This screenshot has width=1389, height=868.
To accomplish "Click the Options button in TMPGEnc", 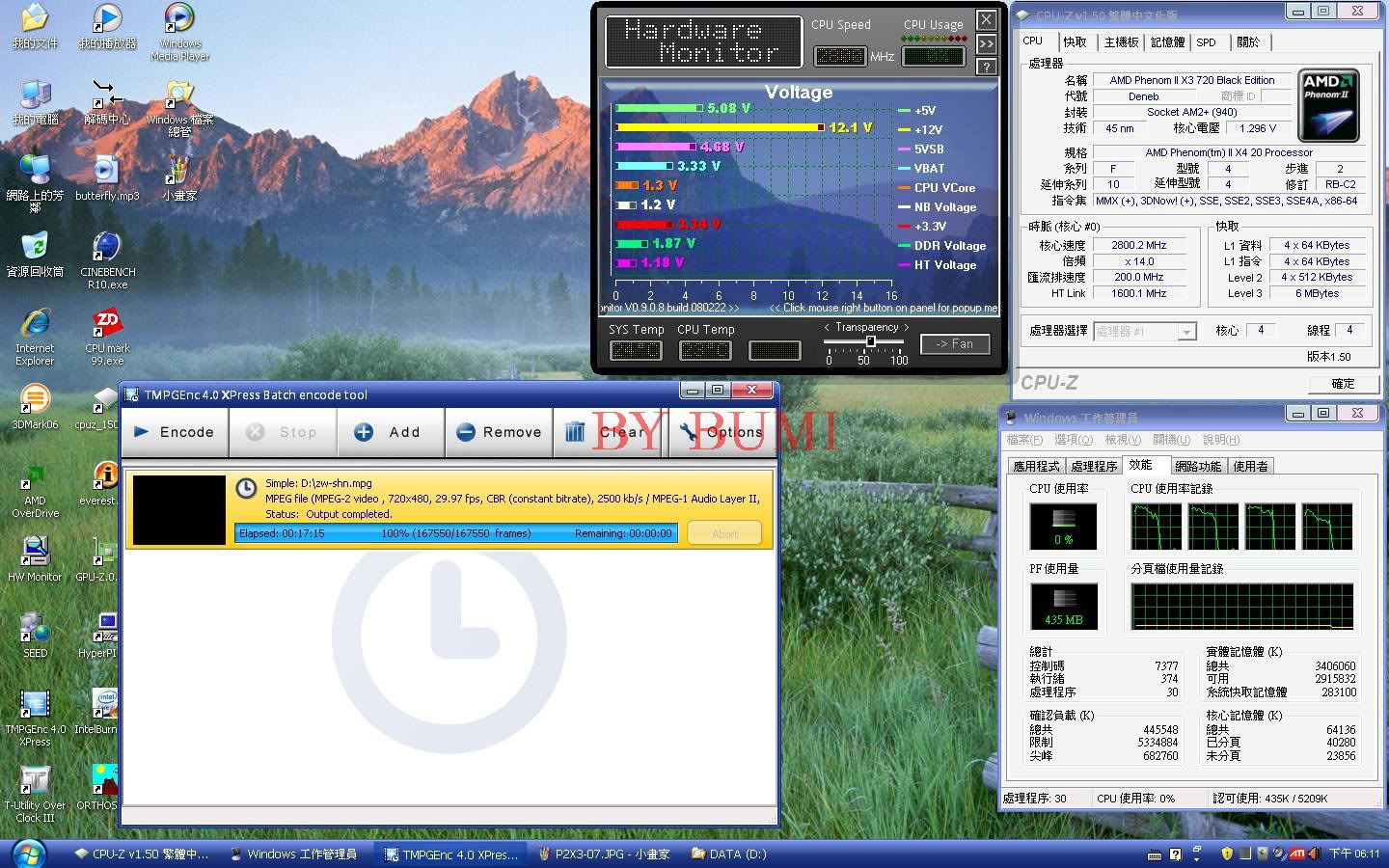I will 721,432.
